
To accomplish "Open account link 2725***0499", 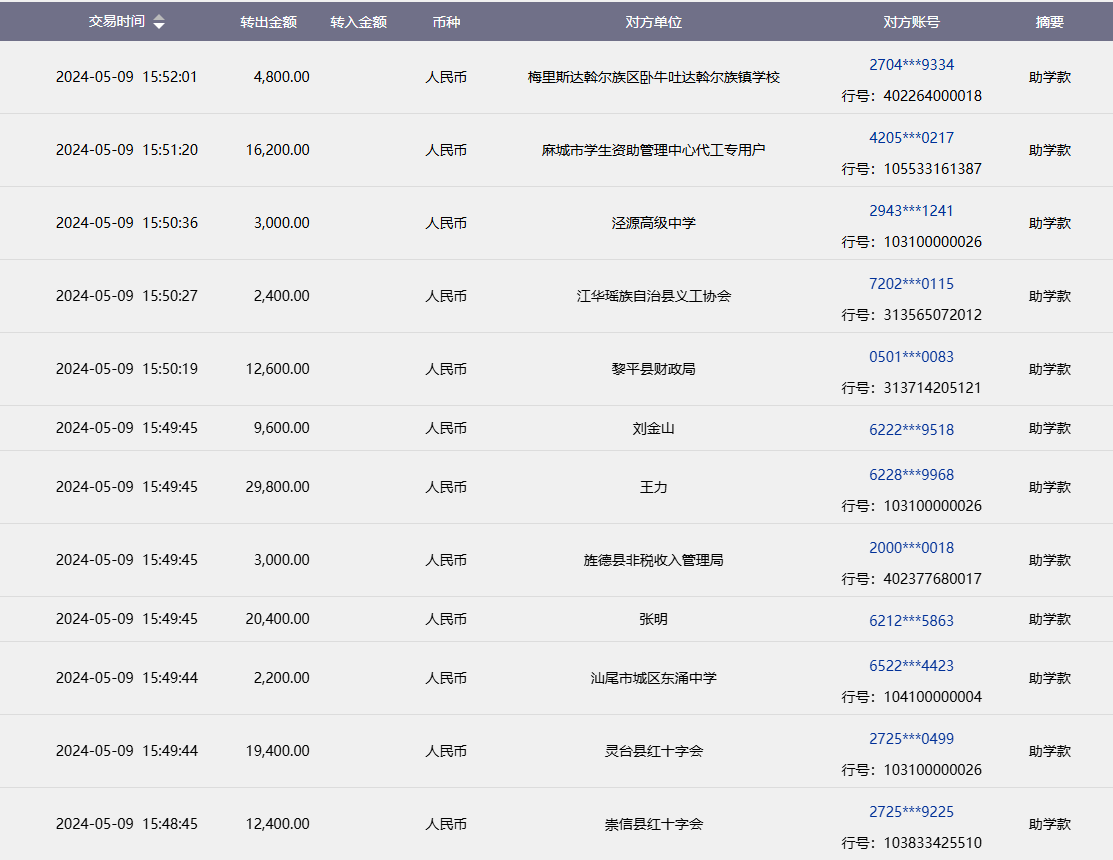I will tap(911, 739).
